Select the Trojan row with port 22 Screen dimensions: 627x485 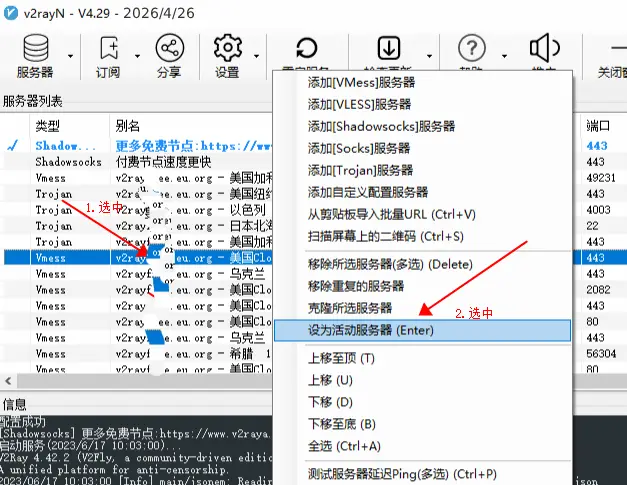138,226
